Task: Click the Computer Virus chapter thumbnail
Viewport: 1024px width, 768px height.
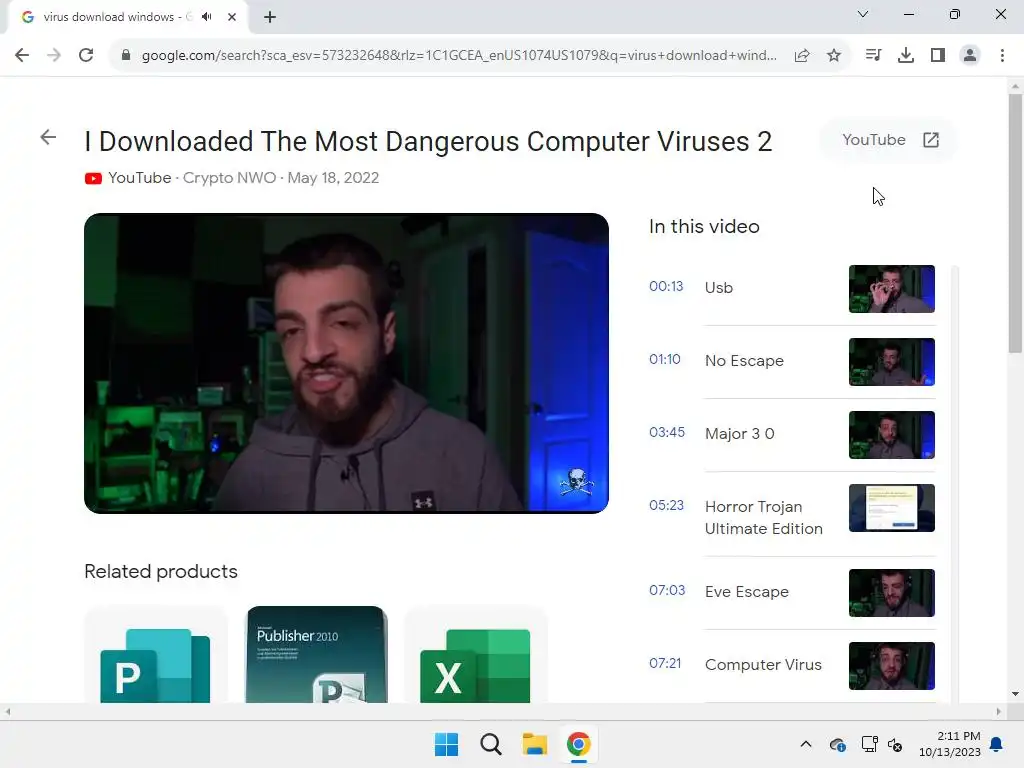Action: tap(891, 666)
